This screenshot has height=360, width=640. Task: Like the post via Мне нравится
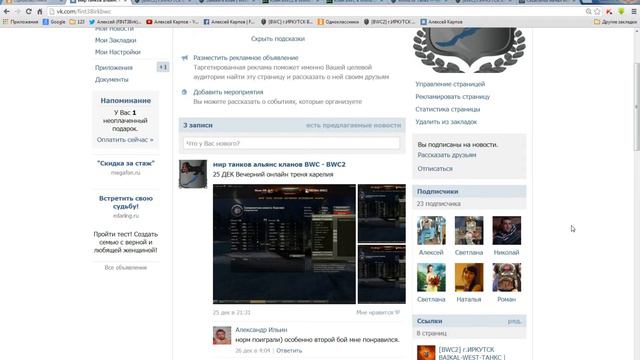378,312
